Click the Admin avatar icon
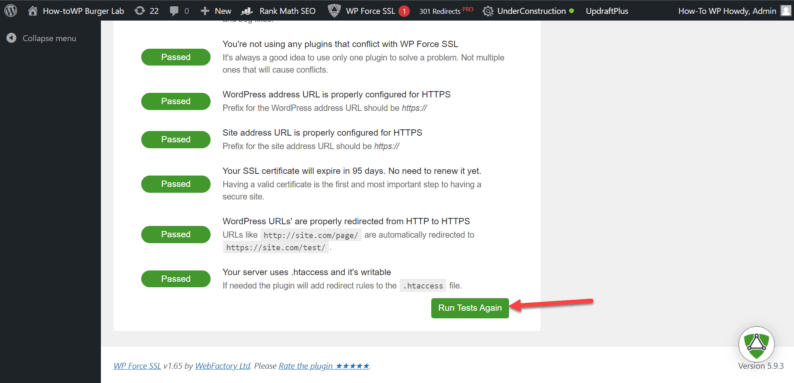This screenshot has height=383, width=794. point(785,11)
